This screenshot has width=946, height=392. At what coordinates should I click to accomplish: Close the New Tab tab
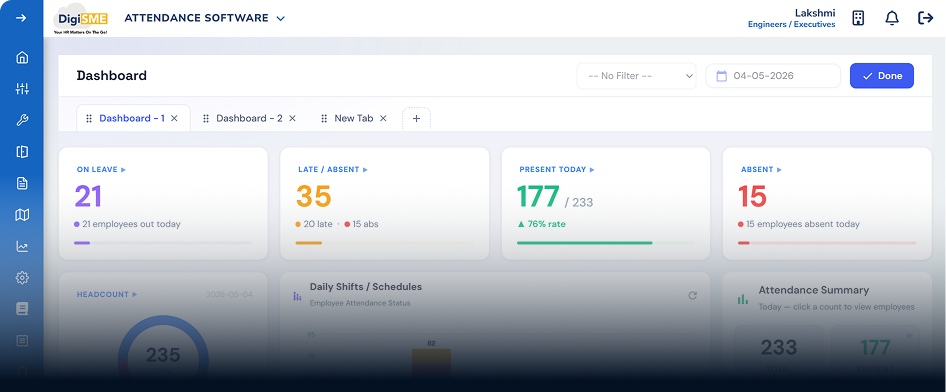click(x=383, y=118)
